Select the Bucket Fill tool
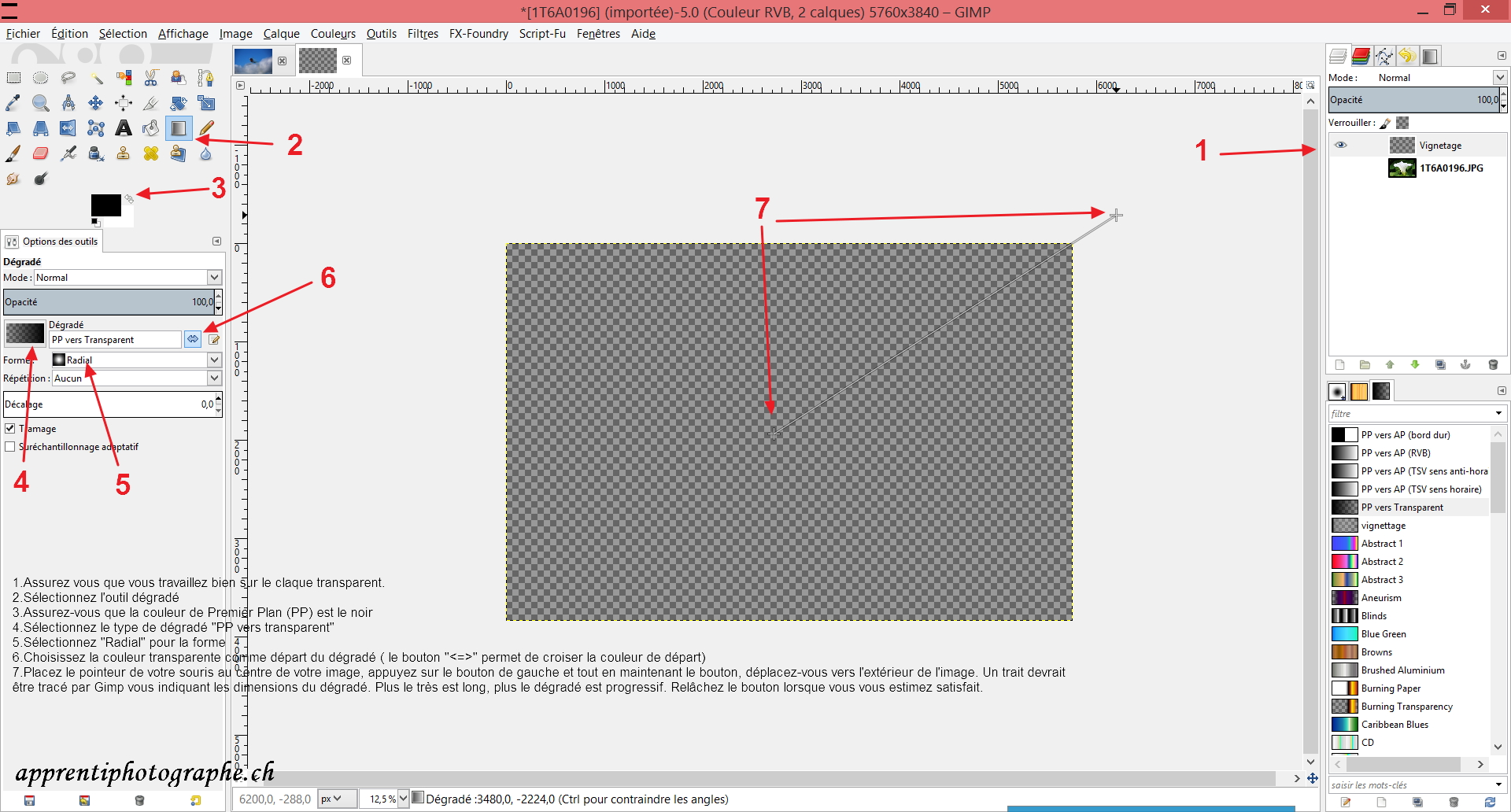Screen dimensions: 1511x812 pos(151,128)
